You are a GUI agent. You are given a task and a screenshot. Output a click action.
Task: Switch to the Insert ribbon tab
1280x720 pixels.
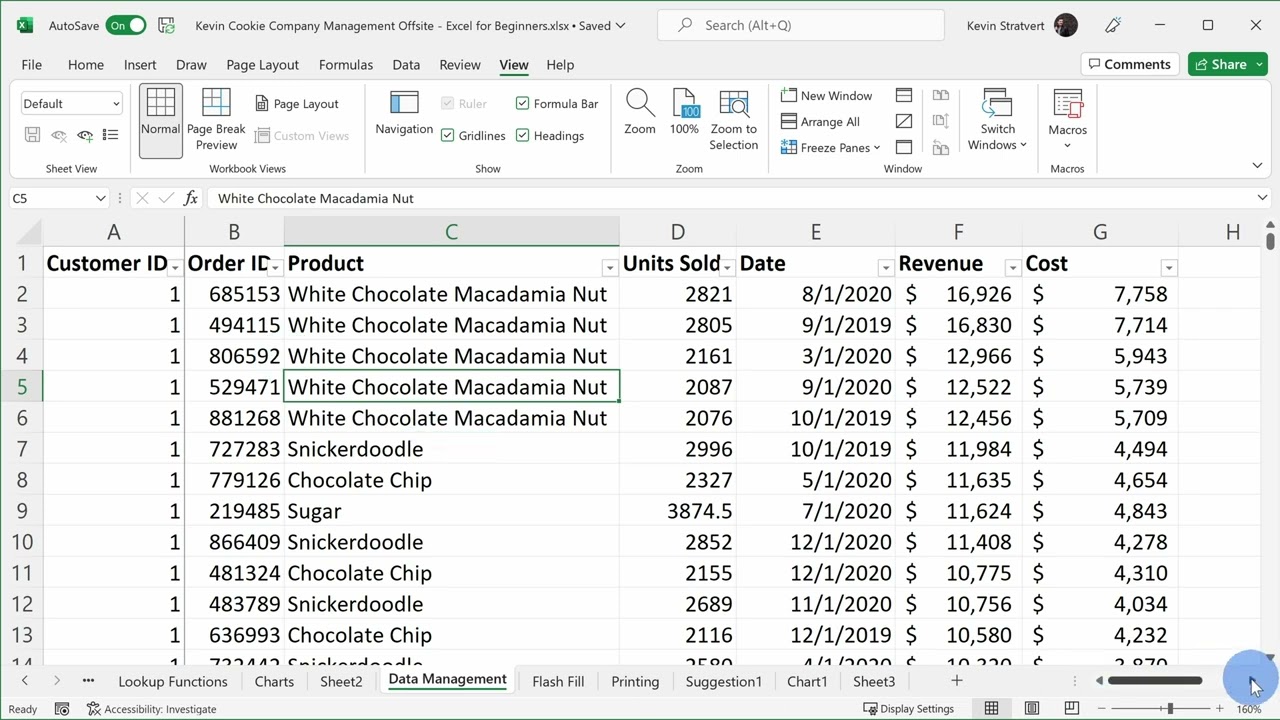(x=140, y=64)
